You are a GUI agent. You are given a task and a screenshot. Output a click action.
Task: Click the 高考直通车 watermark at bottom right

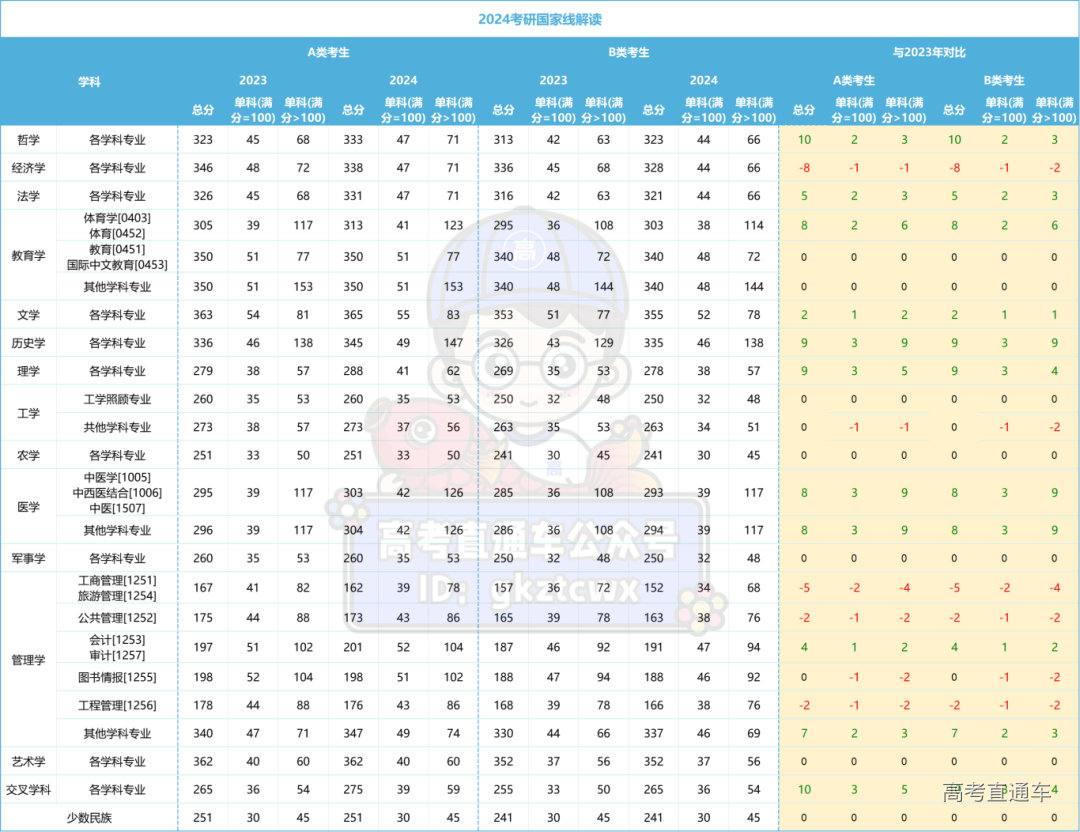point(996,793)
